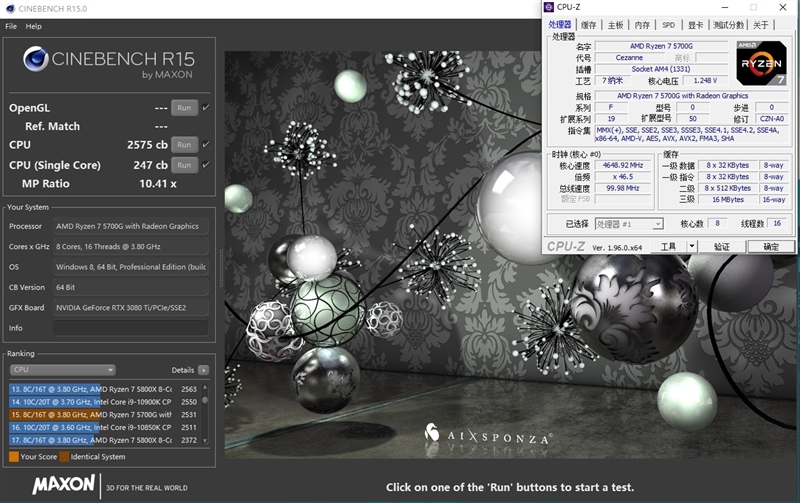Screen dimensions: 800x503
Task: Open the Help menu in Cinebench
Action: pos(34,26)
